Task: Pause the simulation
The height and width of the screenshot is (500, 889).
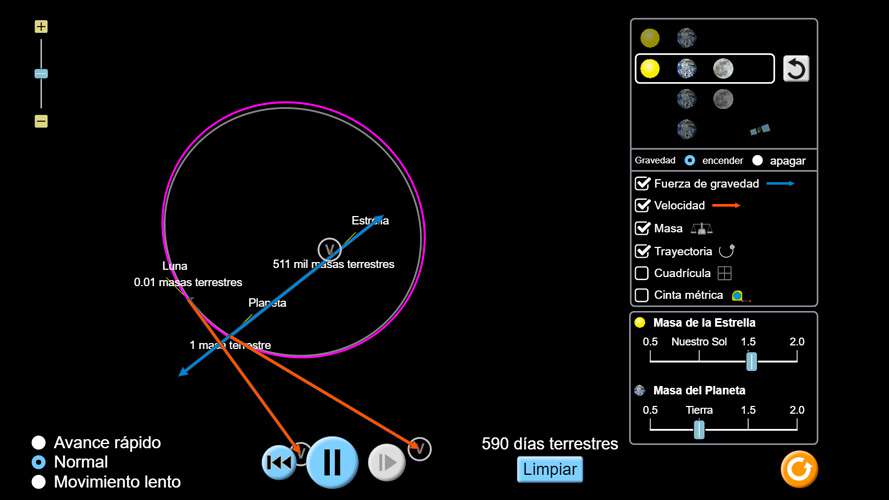Action: [332, 462]
